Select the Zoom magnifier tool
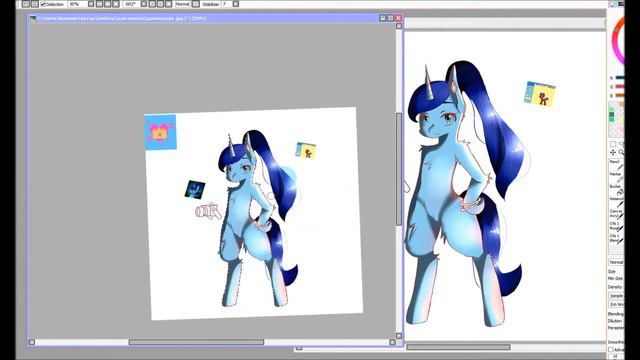Image resolution: width=640 pixels, height=360 pixels. point(621,152)
